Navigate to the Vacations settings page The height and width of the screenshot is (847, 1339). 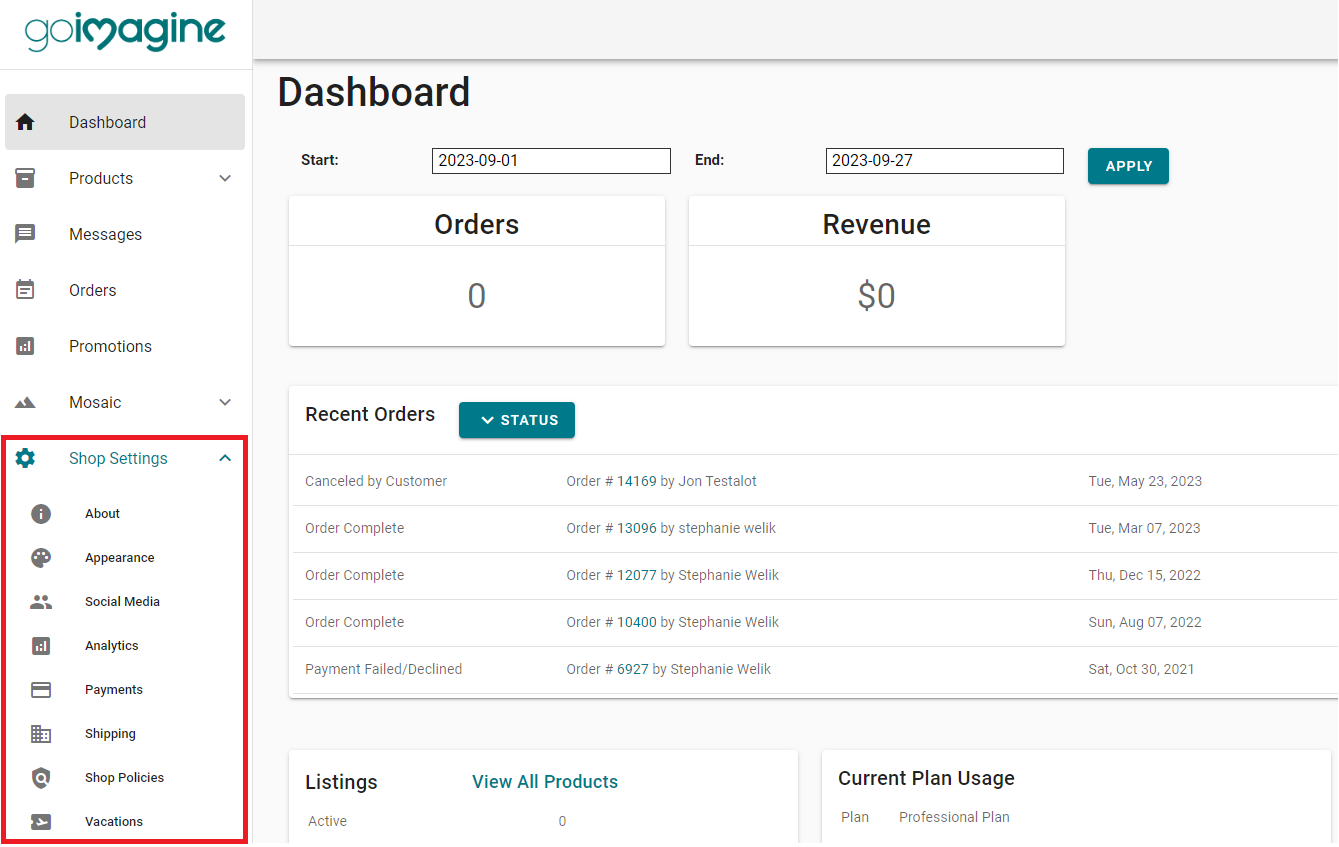pos(114,821)
